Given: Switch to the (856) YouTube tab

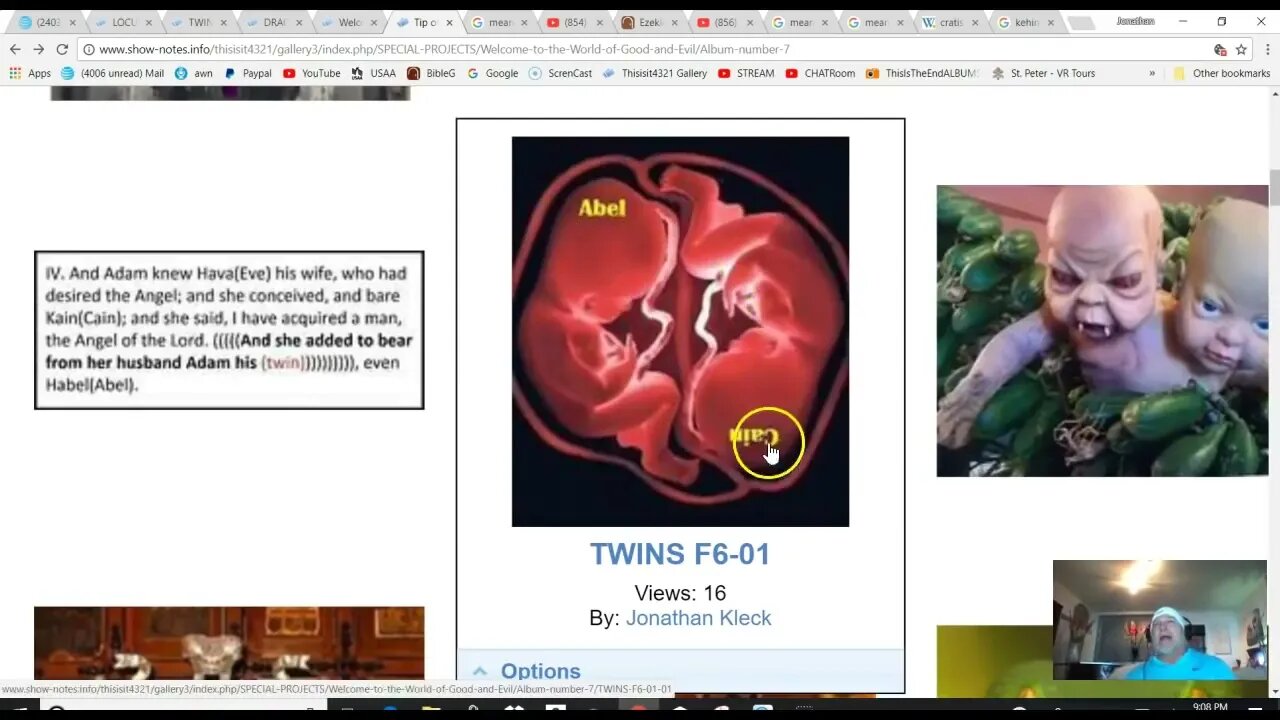Looking at the screenshot, I should click(x=722, y=22).
